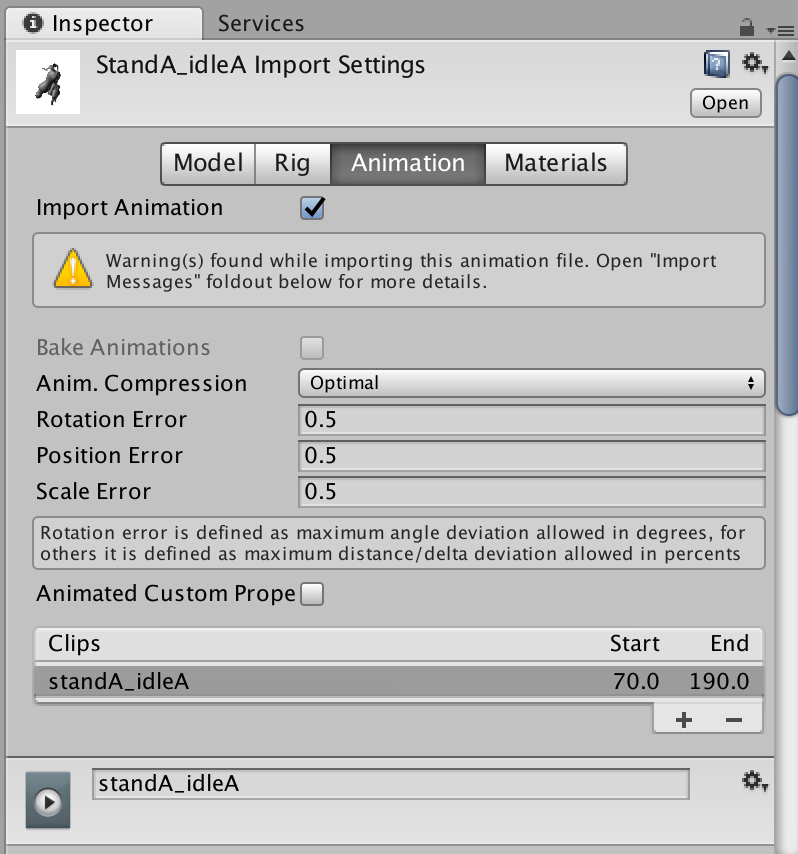Image resolution: width=798 pixels, height=854 pixels.
Task: Toggle the Import Animation checkbox
Action: [x=310, y=207]
